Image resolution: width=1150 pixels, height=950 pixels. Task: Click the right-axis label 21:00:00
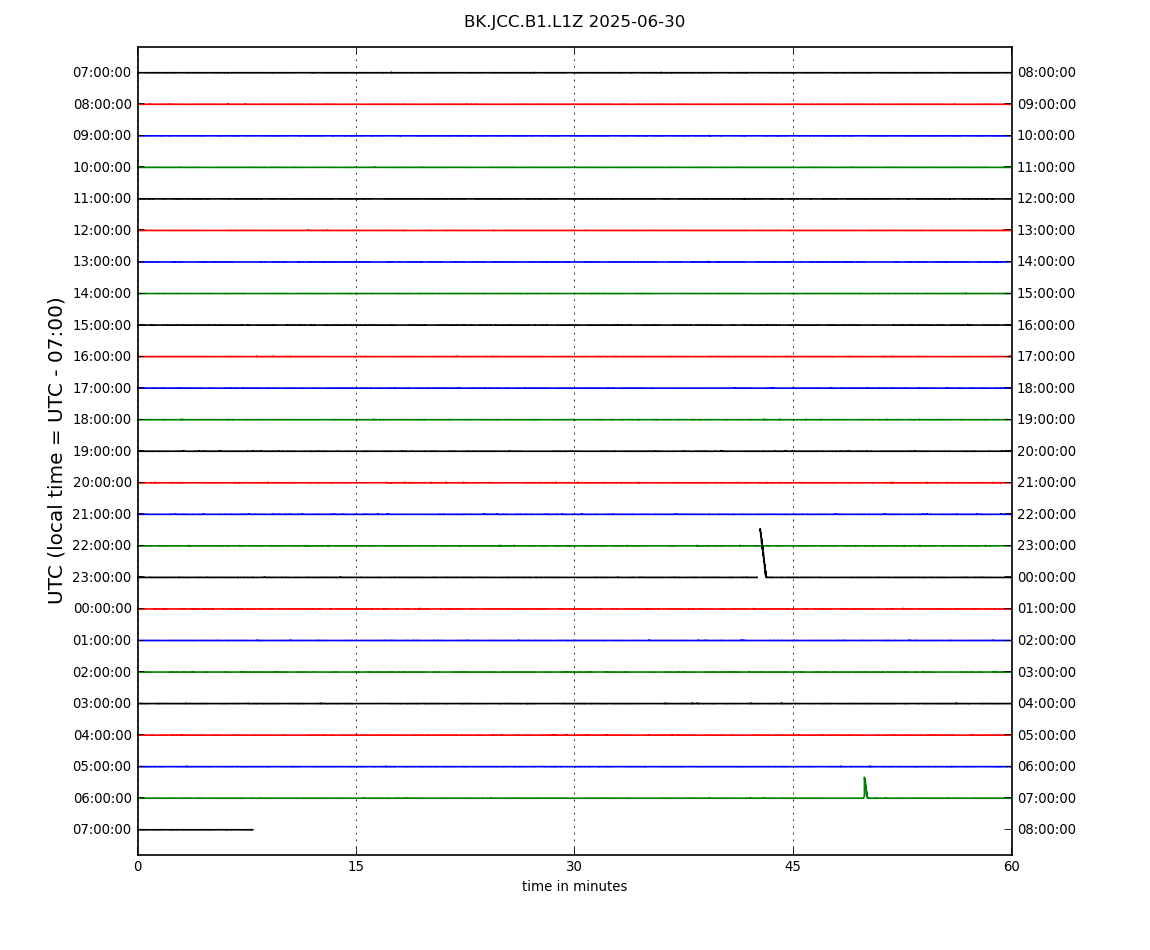pos(1047,483)
